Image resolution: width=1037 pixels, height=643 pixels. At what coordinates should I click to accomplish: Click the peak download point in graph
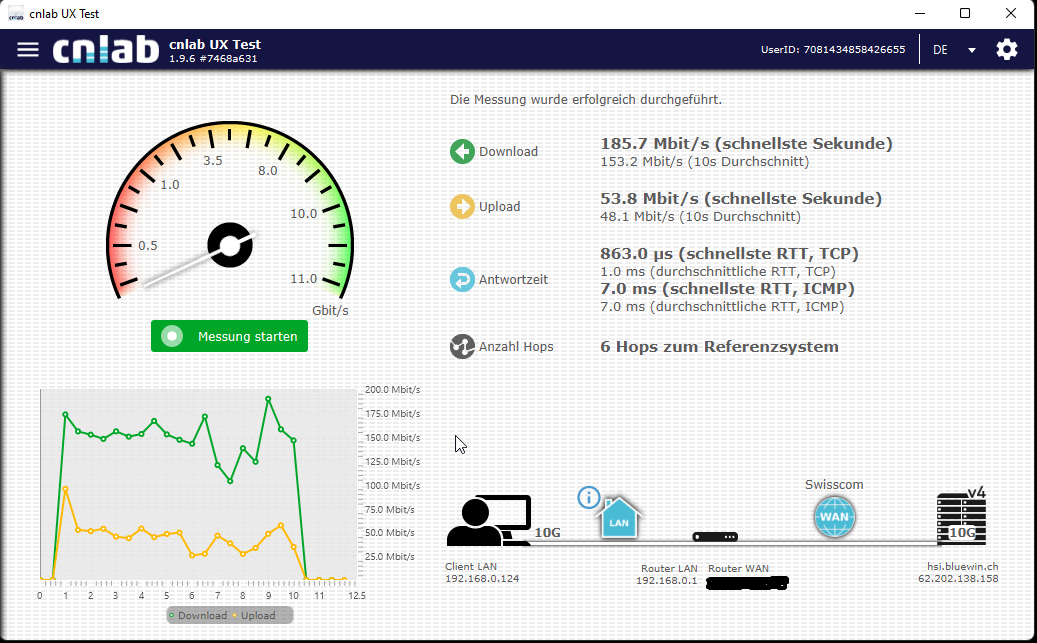[268, 398]
